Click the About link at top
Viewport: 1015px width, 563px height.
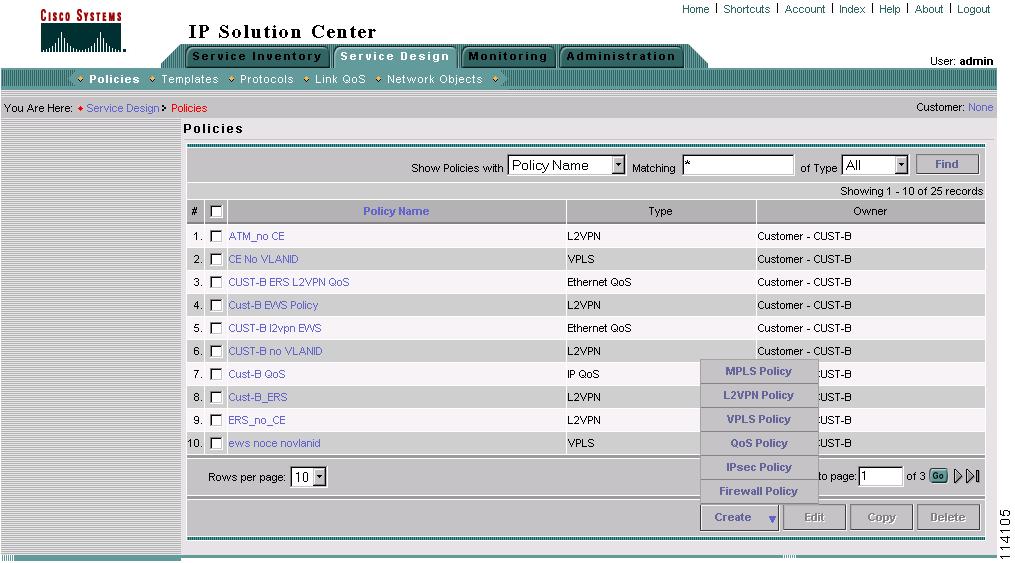(x=929, y=9)
